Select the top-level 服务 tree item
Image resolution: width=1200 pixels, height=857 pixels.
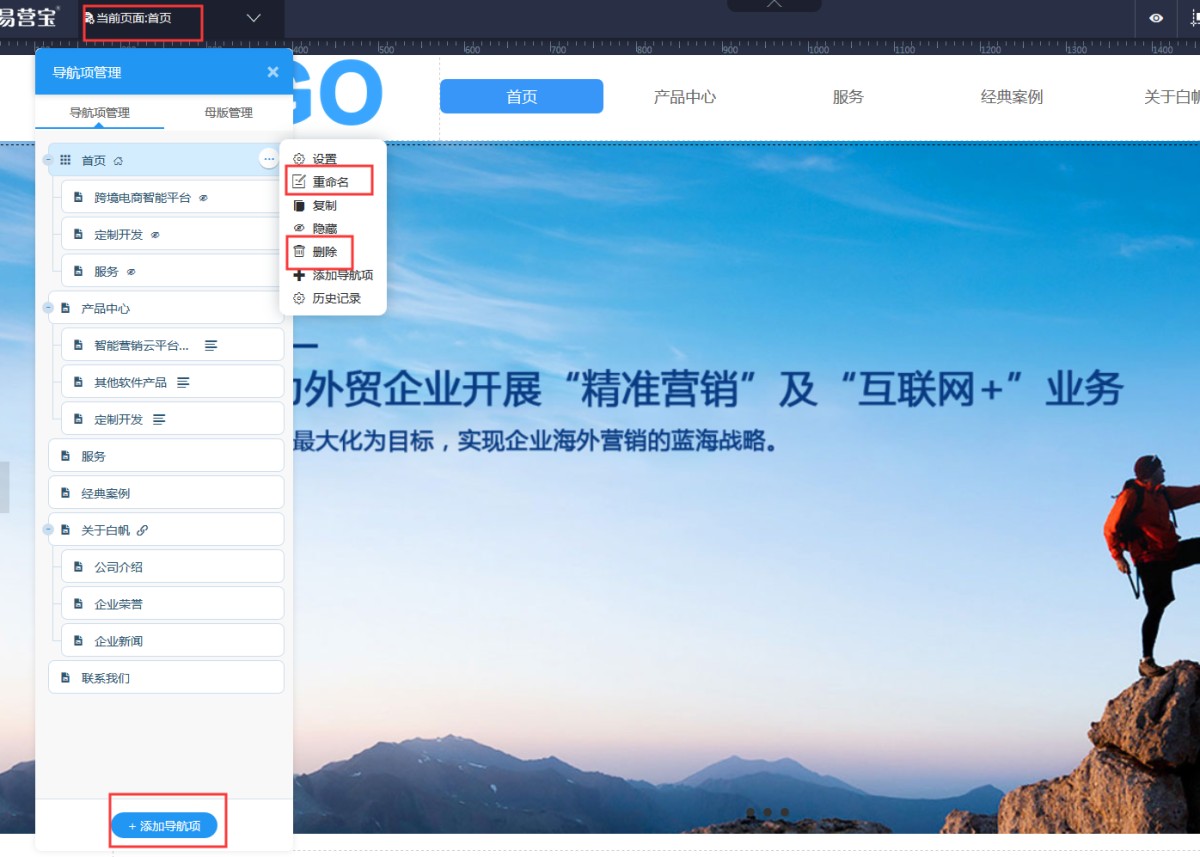pyautogui.click(x=166, y=456)
